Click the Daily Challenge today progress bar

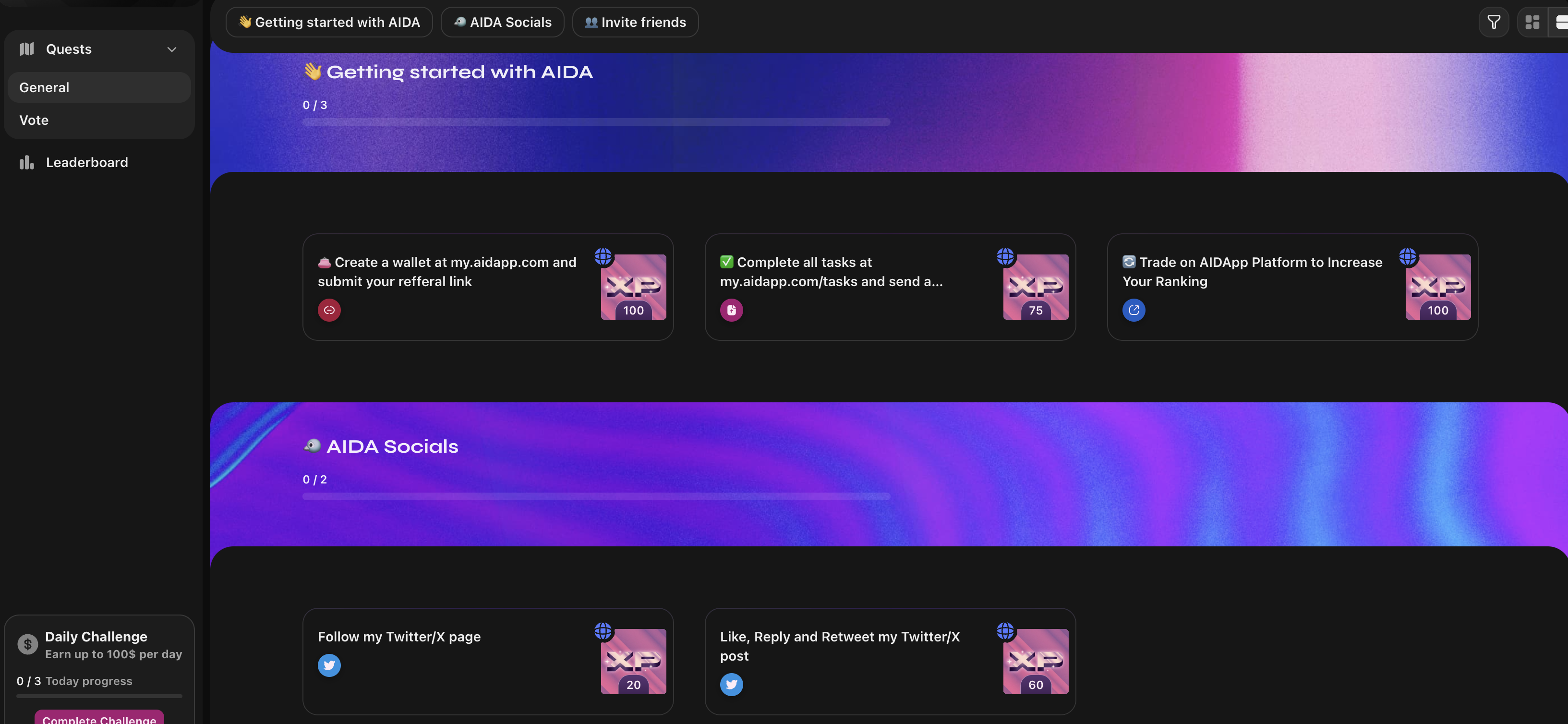point(99,695)
